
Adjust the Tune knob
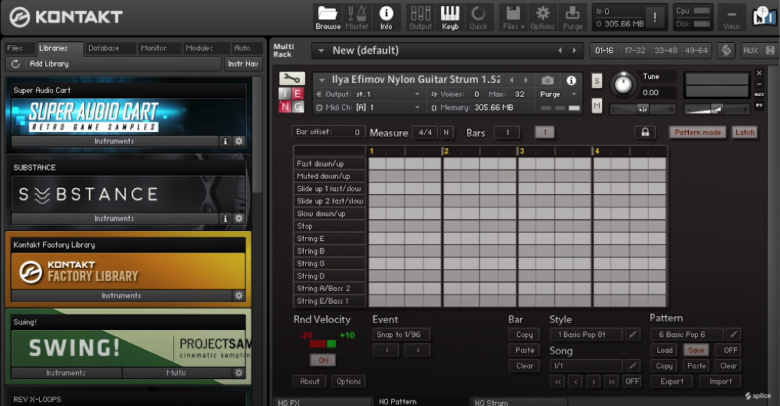pos(623,85)
